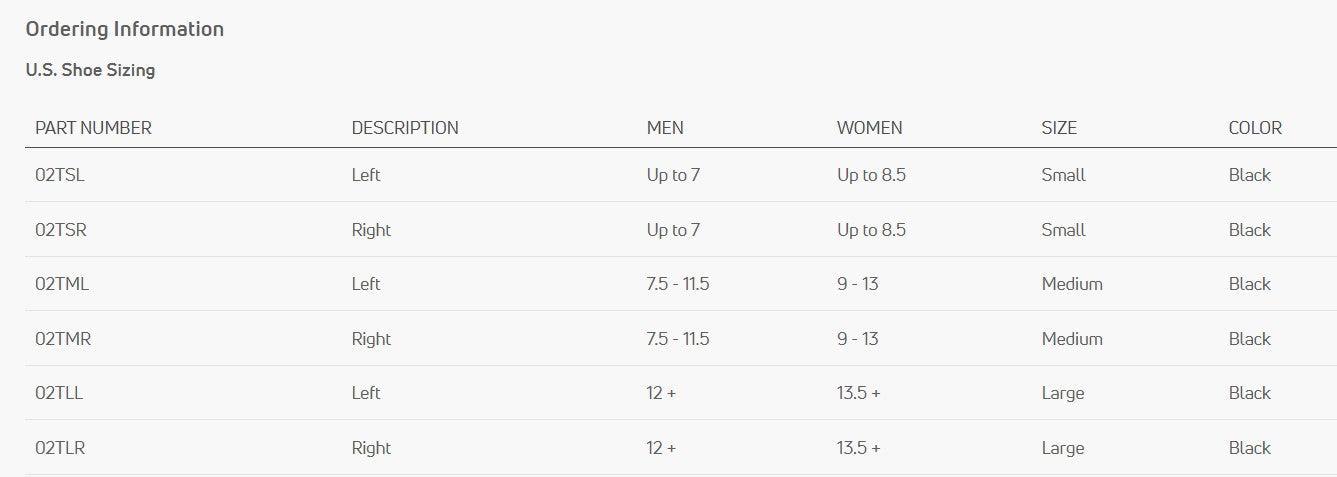Viewport: 1337px width, 477px height.
Task: Click part number 02TSR
Action: click(x=60, y=230)
